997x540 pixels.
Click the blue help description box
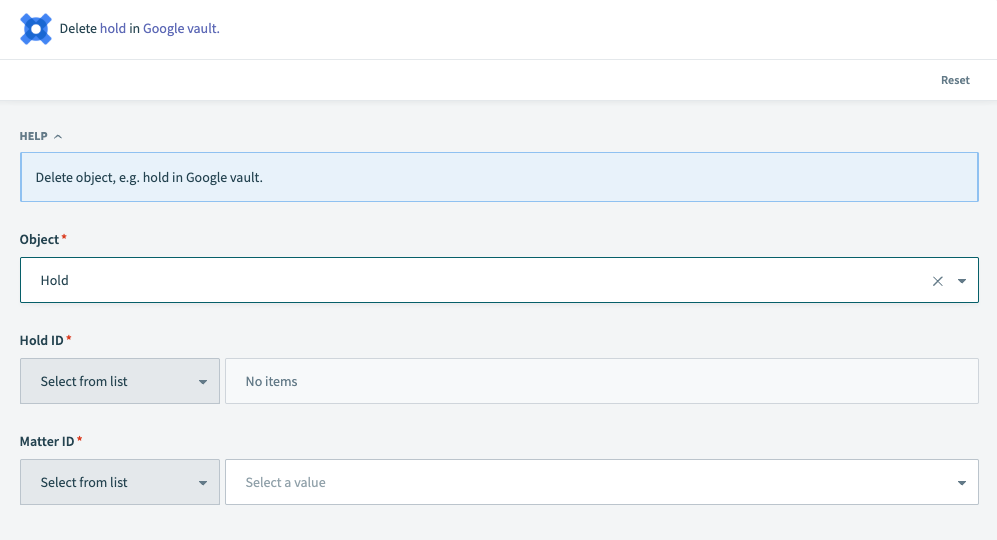click(498, 177)
